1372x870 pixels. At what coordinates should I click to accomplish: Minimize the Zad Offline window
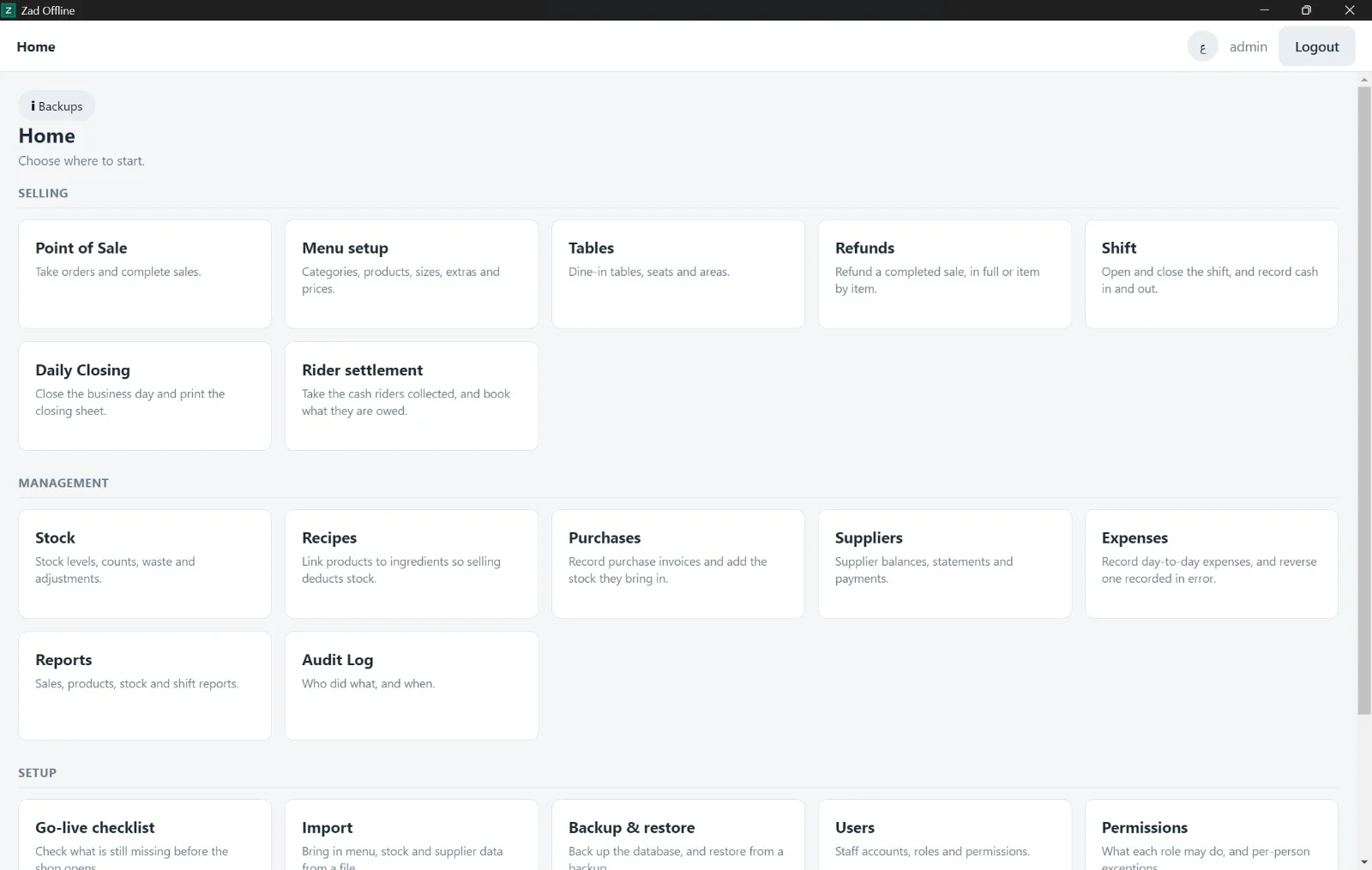1264,10
